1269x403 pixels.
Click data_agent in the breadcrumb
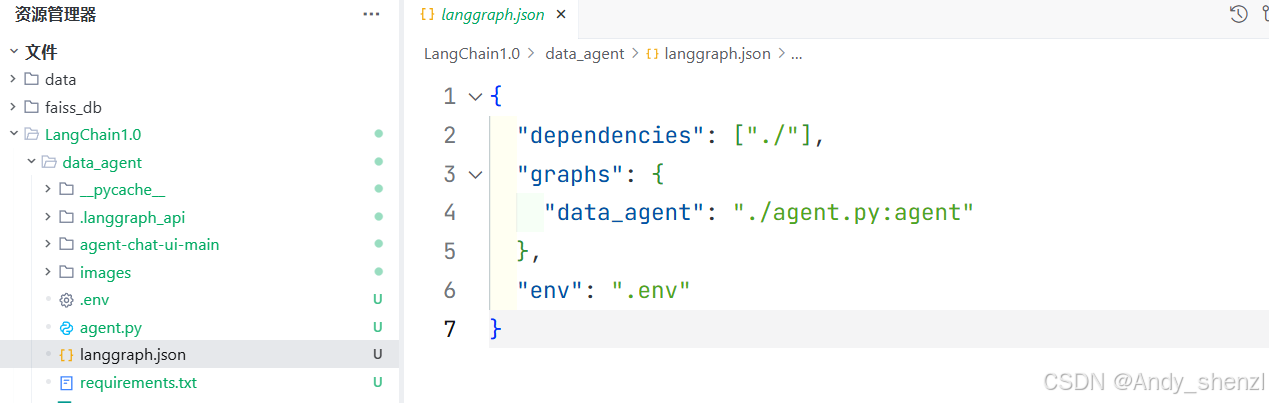584,54
